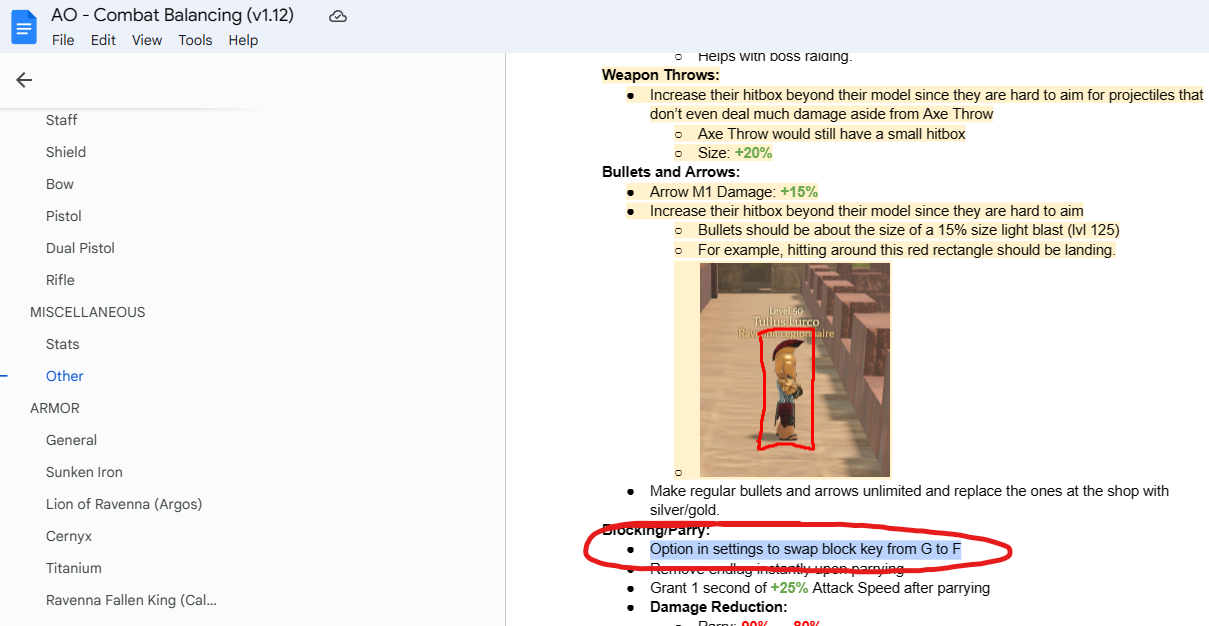
Task: Select MISCELLANEOUS heading in outline
Action: (87, 312)
